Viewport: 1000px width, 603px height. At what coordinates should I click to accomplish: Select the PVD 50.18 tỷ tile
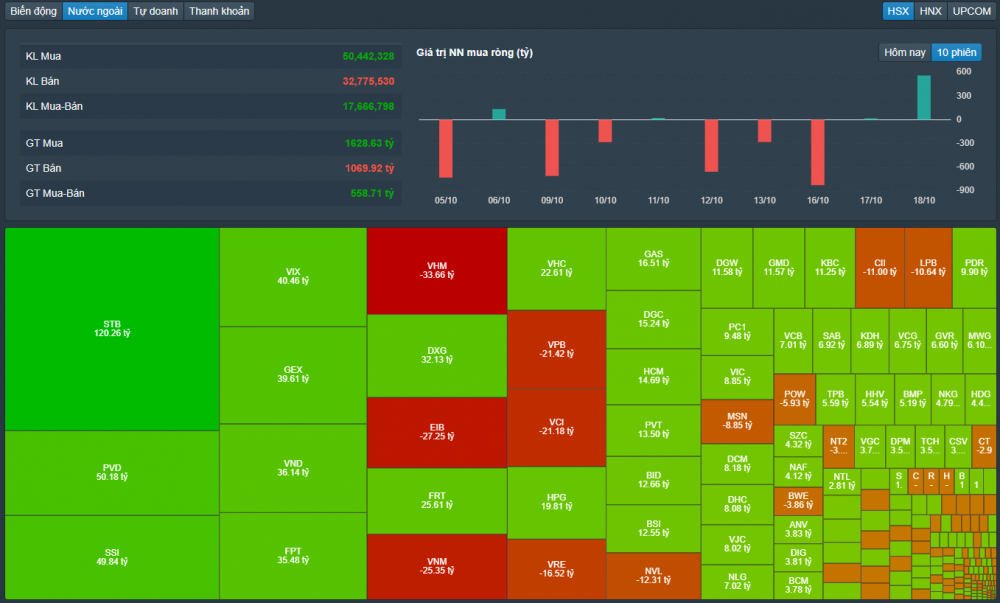pos(112,473)
